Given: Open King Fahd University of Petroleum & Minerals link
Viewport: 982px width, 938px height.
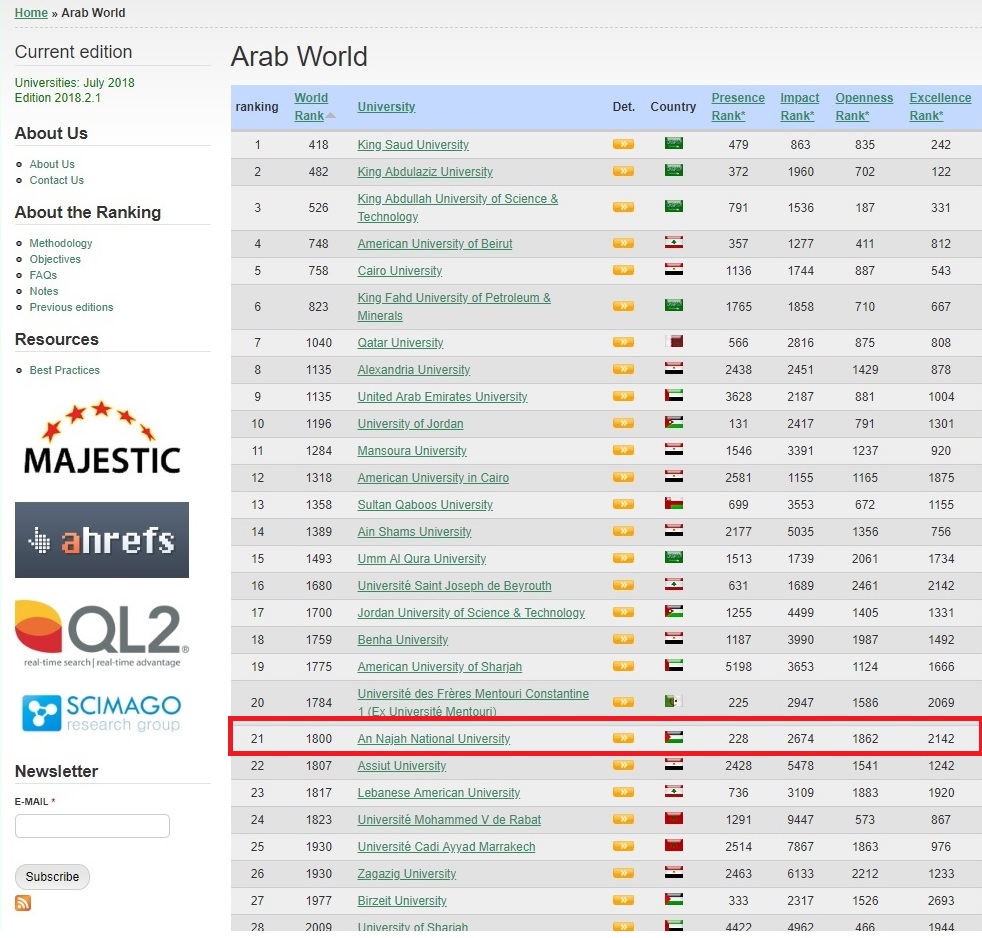Looking at the screenshot, I should tap(454, 307).
